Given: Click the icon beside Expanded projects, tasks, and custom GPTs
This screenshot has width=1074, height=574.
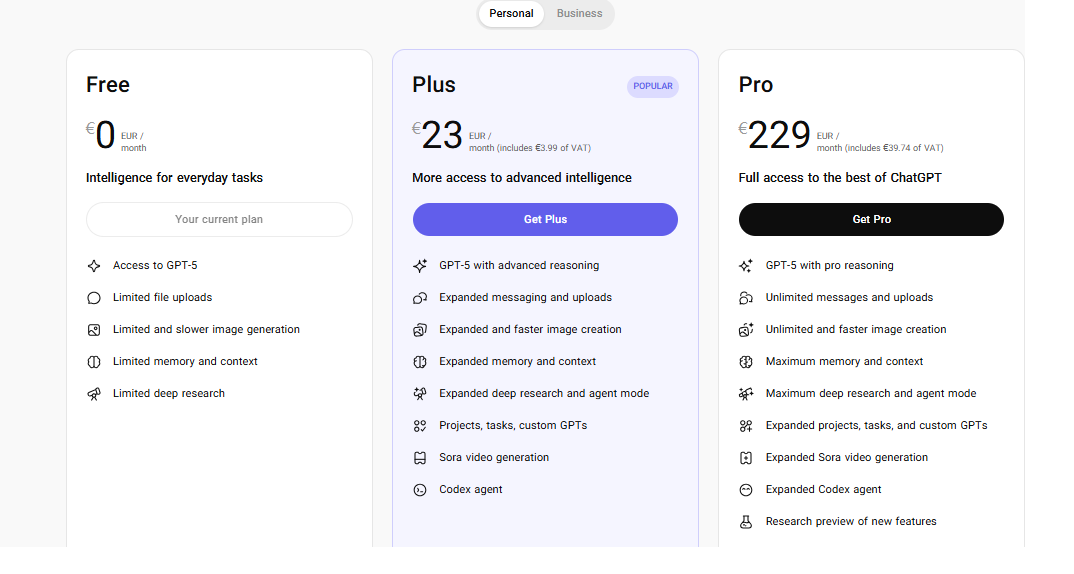Looking at the screenshot, I should point(746,426).
